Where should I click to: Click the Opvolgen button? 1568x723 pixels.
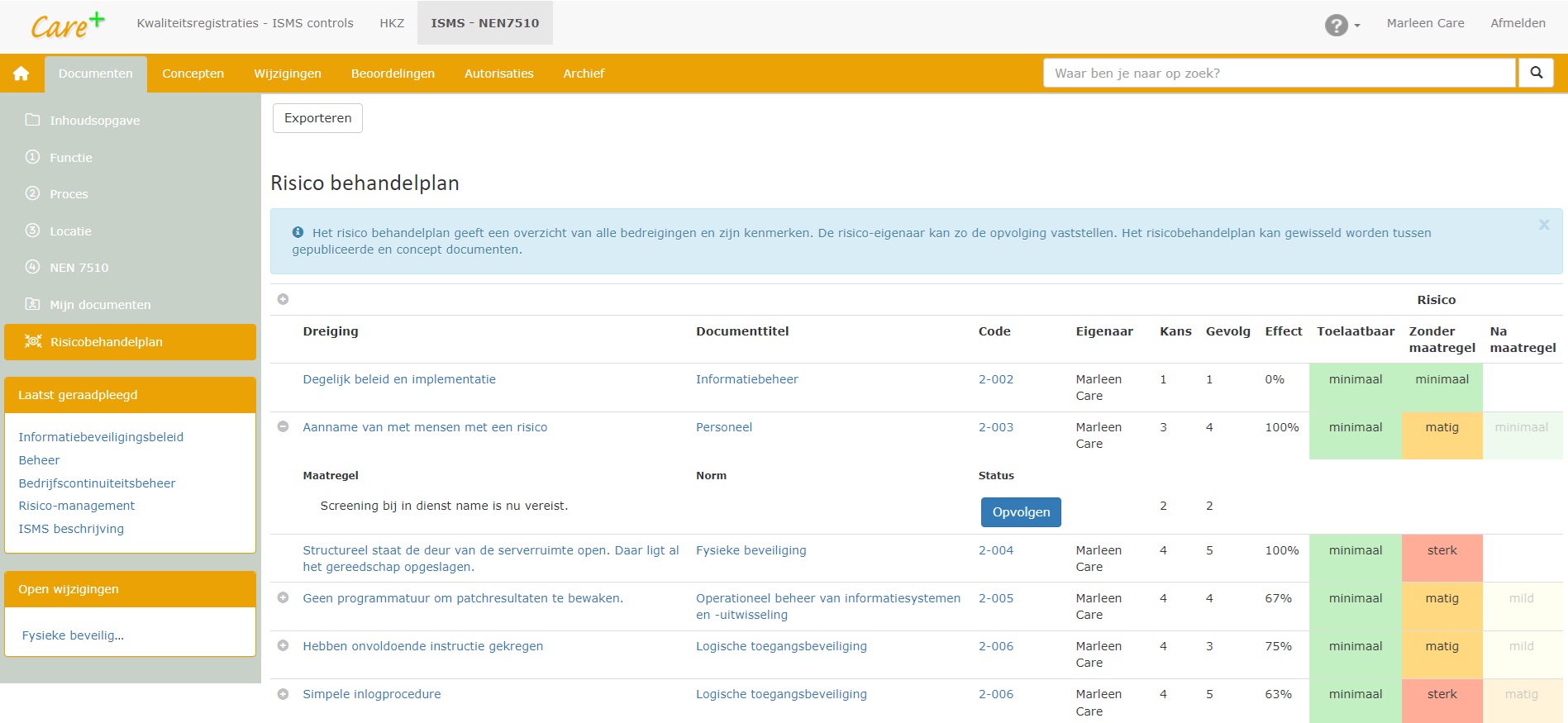[x=1021, y=512]
